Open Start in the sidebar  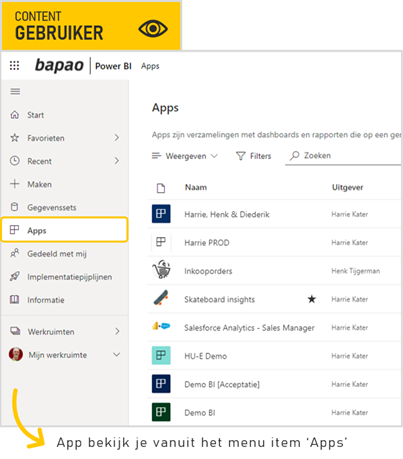64,115
